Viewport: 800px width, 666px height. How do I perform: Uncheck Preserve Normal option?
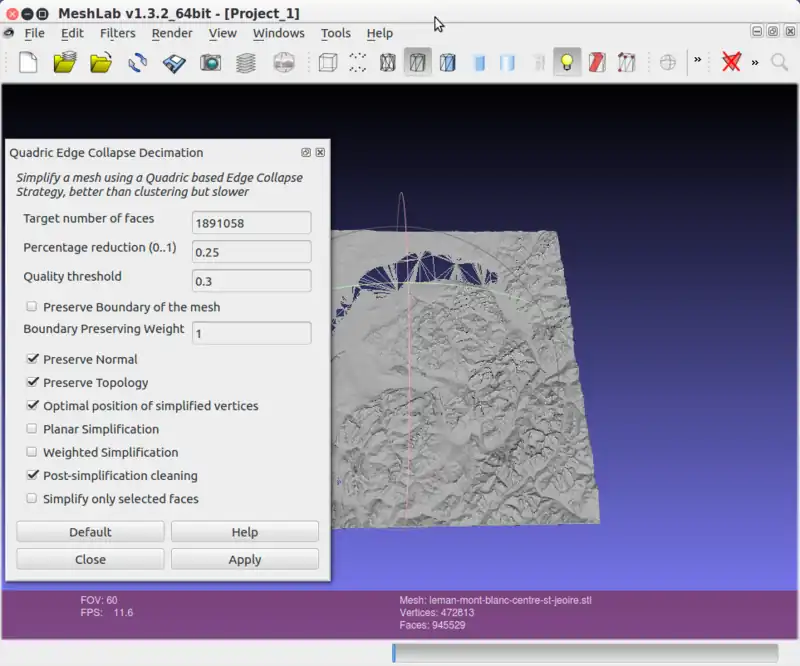(x=32, y=359)
